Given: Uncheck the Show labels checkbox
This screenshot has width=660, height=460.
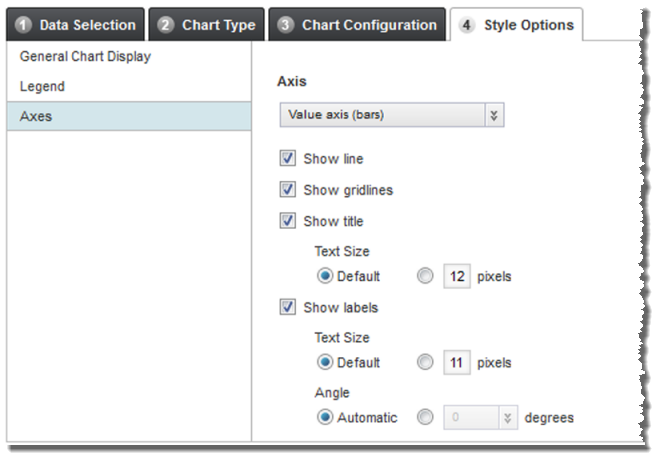Looking at the screenshot, I should tap(288, 307).
